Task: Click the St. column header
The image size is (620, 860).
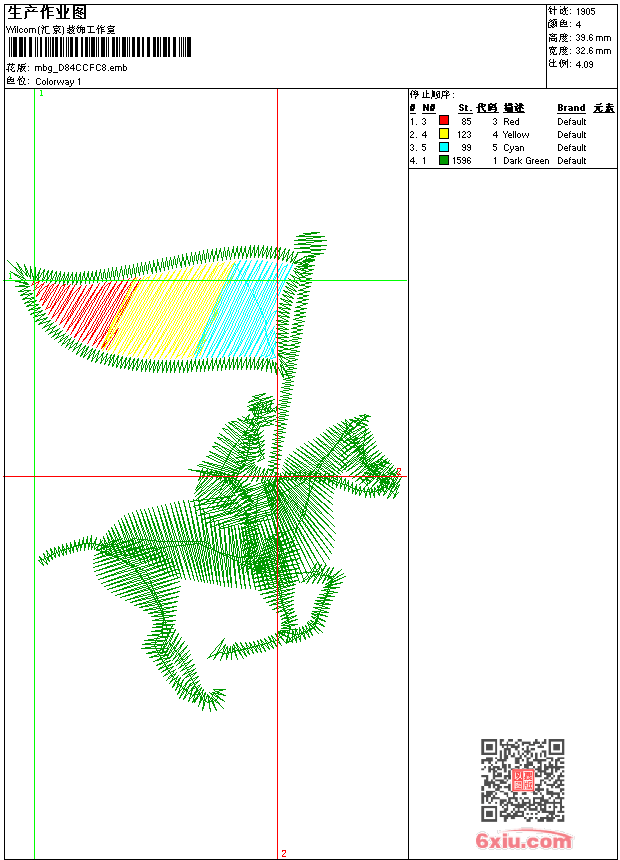Action: pyautogui.click(x=464, y=108)
